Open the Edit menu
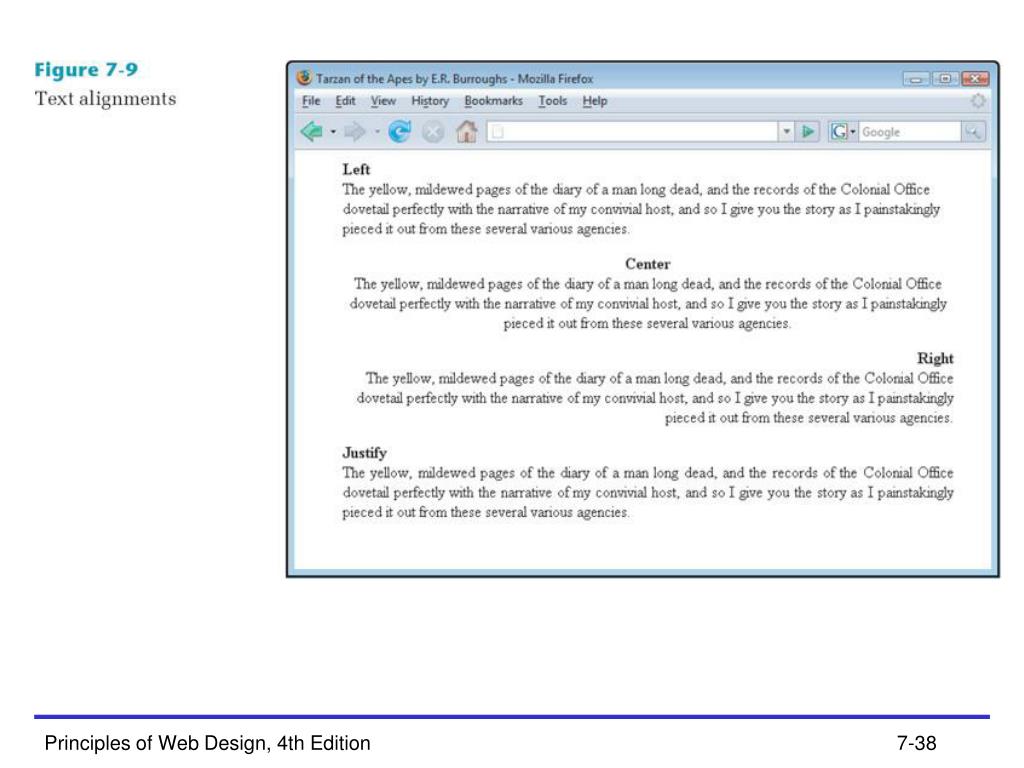1024x768 pixels. [x=345, y=101]
